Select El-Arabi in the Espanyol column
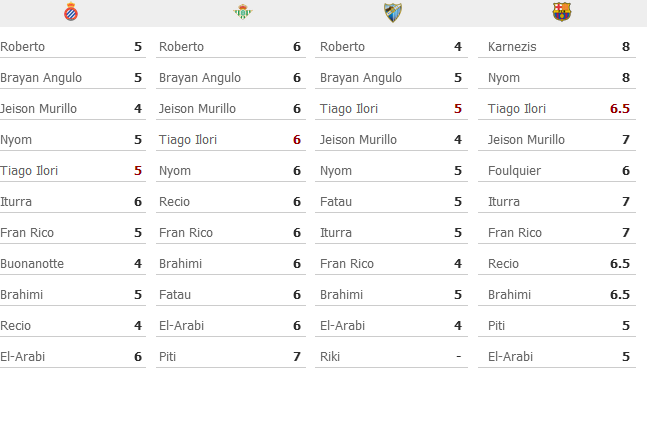Screen dimensions: 647x430 pyautogui.click(x=22, y=357)
